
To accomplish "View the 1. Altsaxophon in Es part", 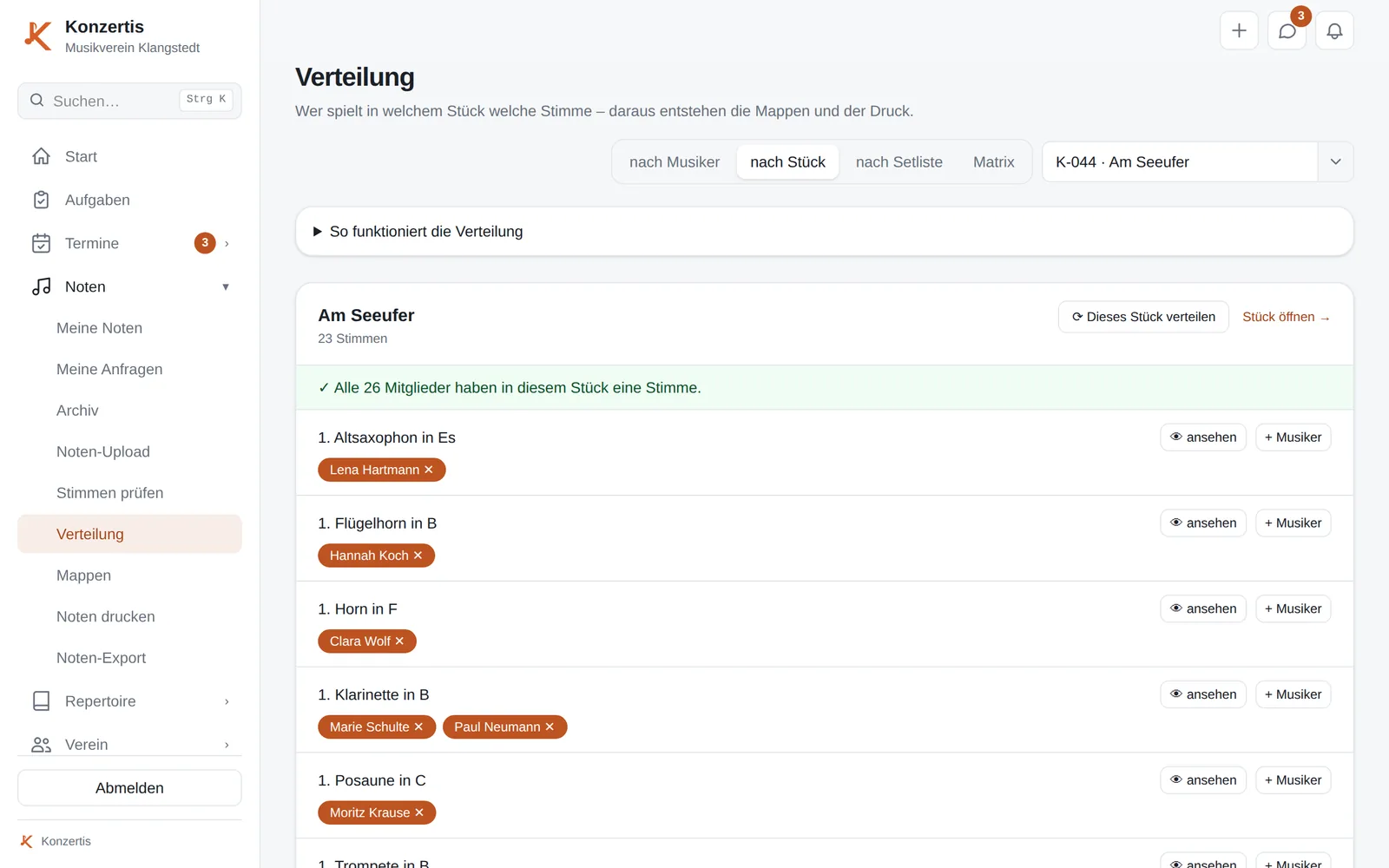I will (1203, 437).
